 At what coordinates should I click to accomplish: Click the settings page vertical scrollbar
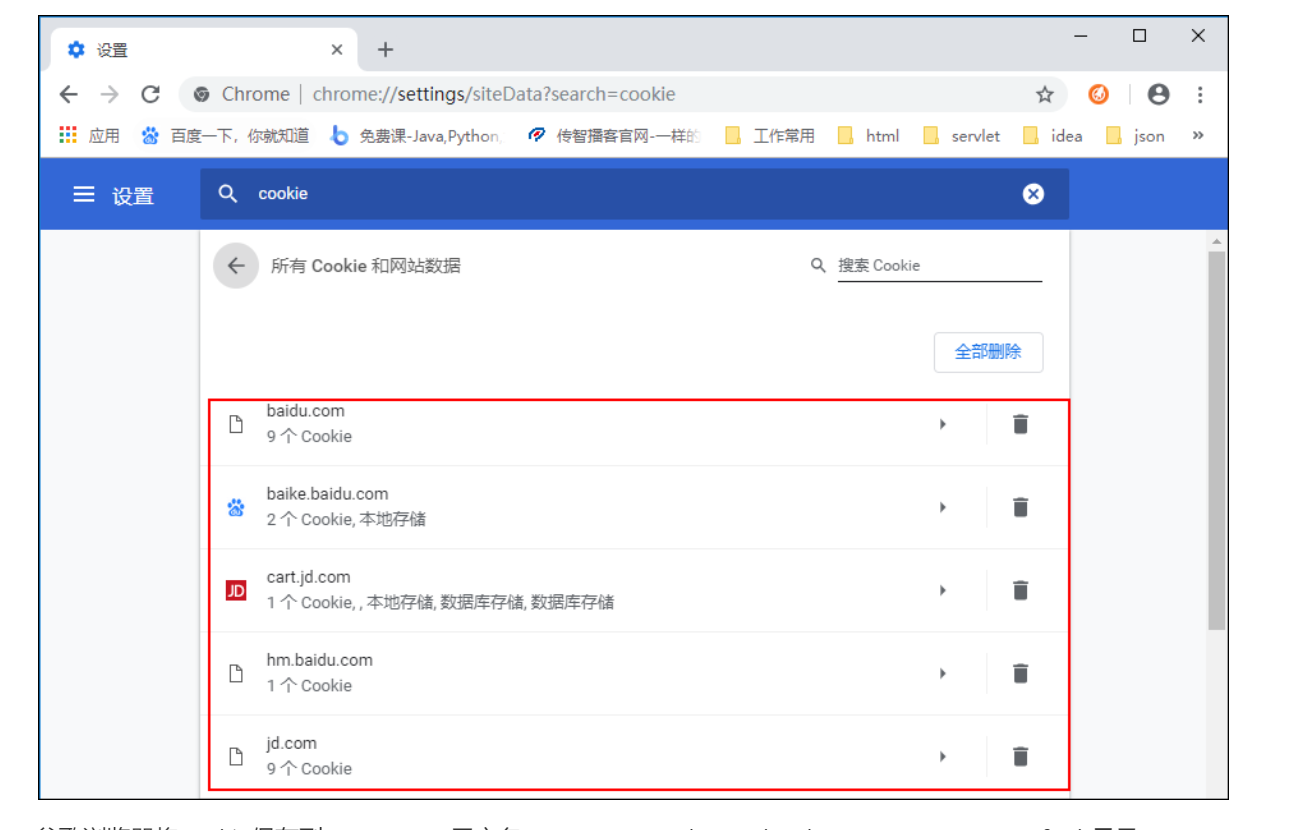point(1216,440)
